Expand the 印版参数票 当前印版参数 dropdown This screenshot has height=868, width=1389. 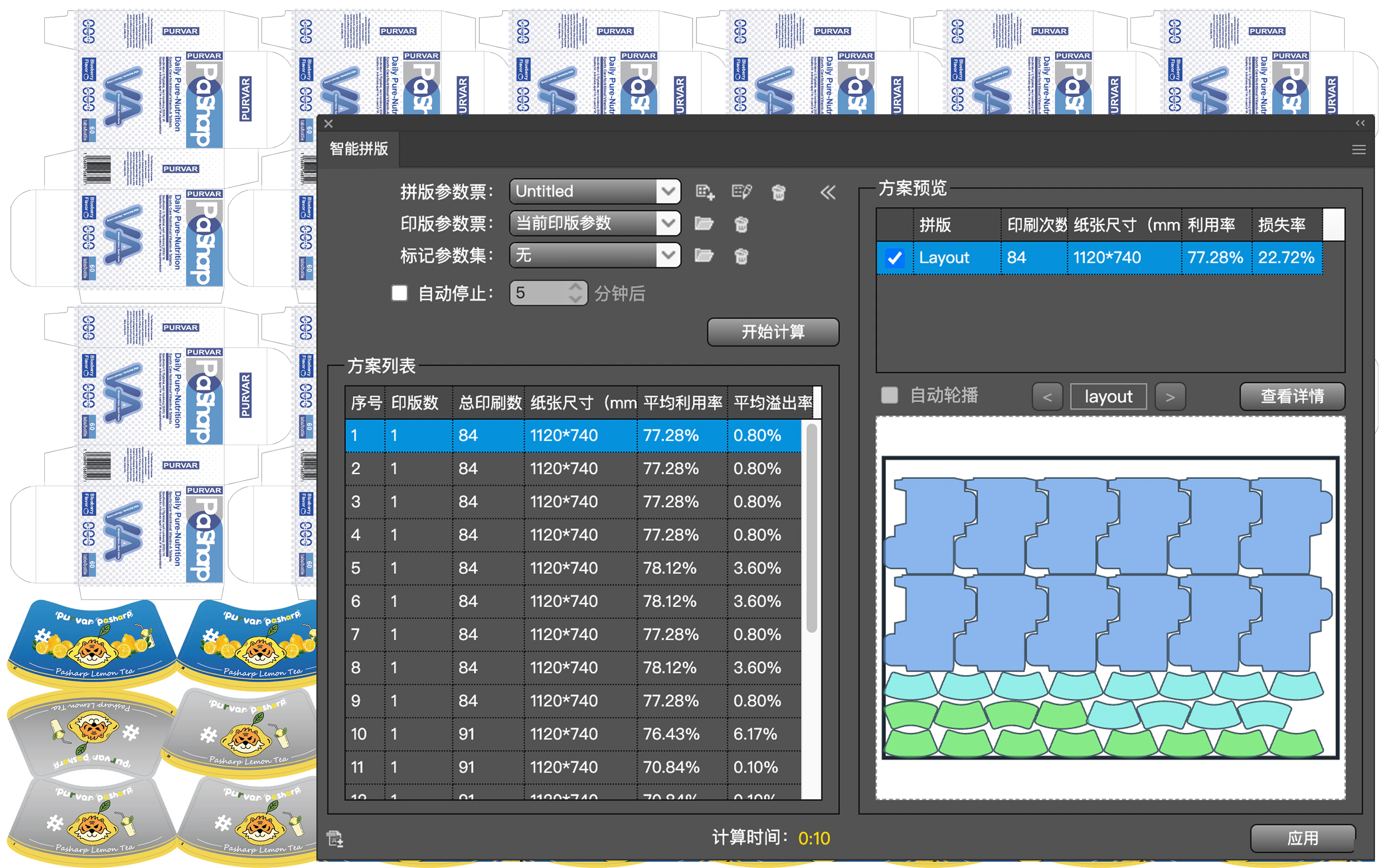pos(595,223)
